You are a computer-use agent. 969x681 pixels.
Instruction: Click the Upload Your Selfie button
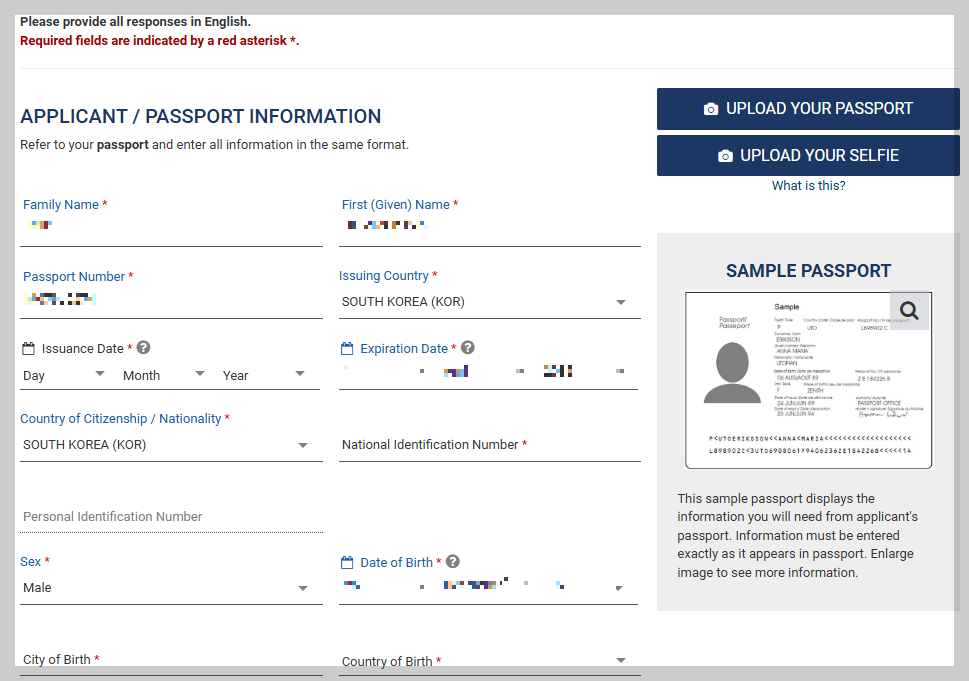click(x=808, y=156)
